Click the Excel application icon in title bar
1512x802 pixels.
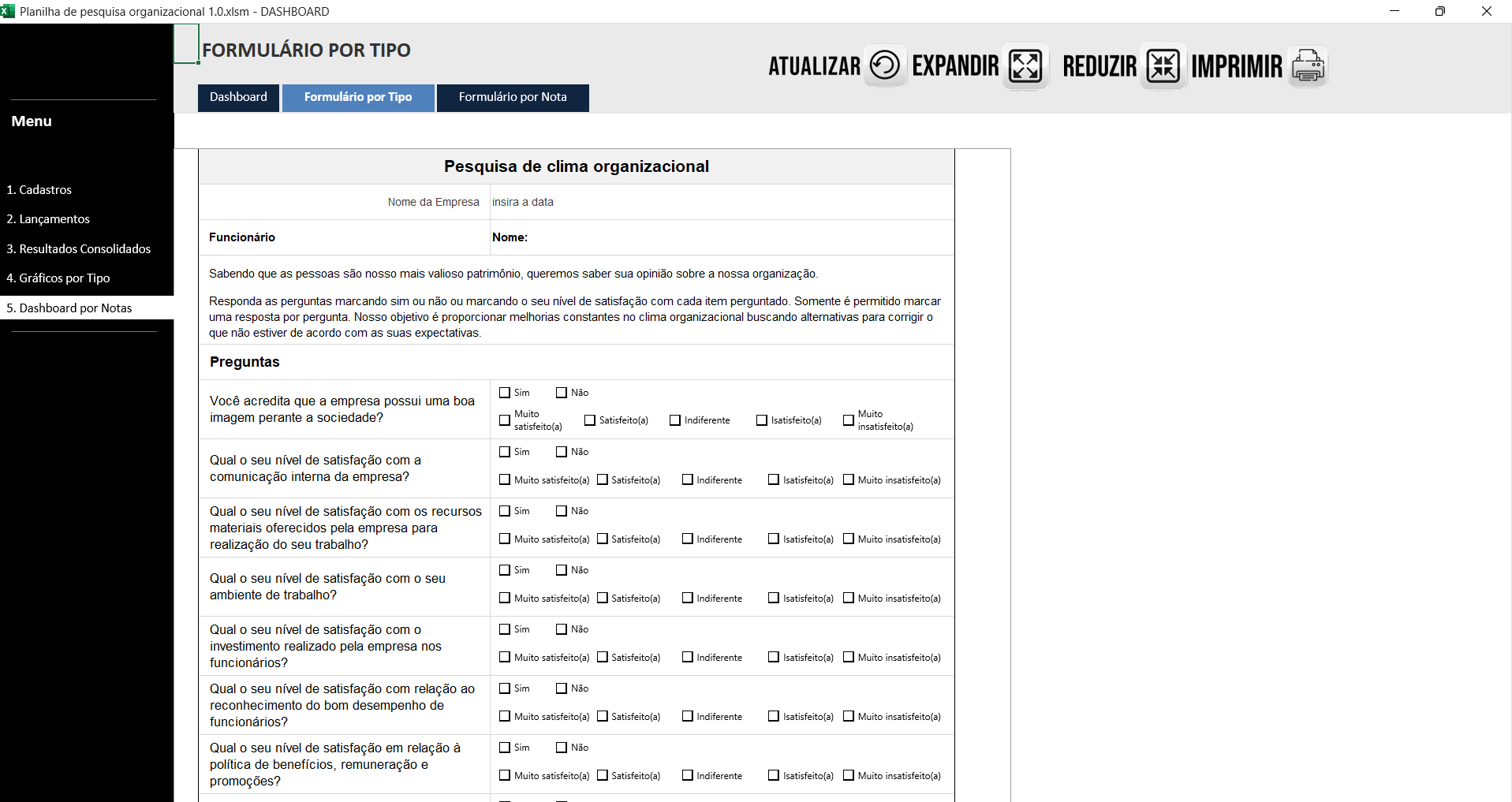8,11
